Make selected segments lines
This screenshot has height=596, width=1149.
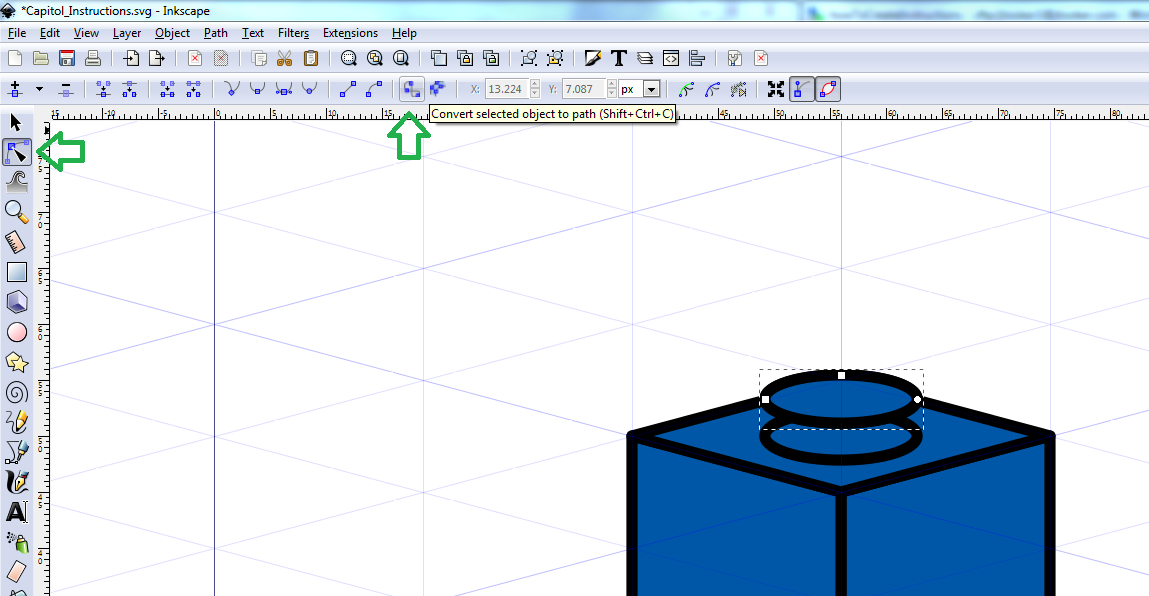[x=348, y=89]
